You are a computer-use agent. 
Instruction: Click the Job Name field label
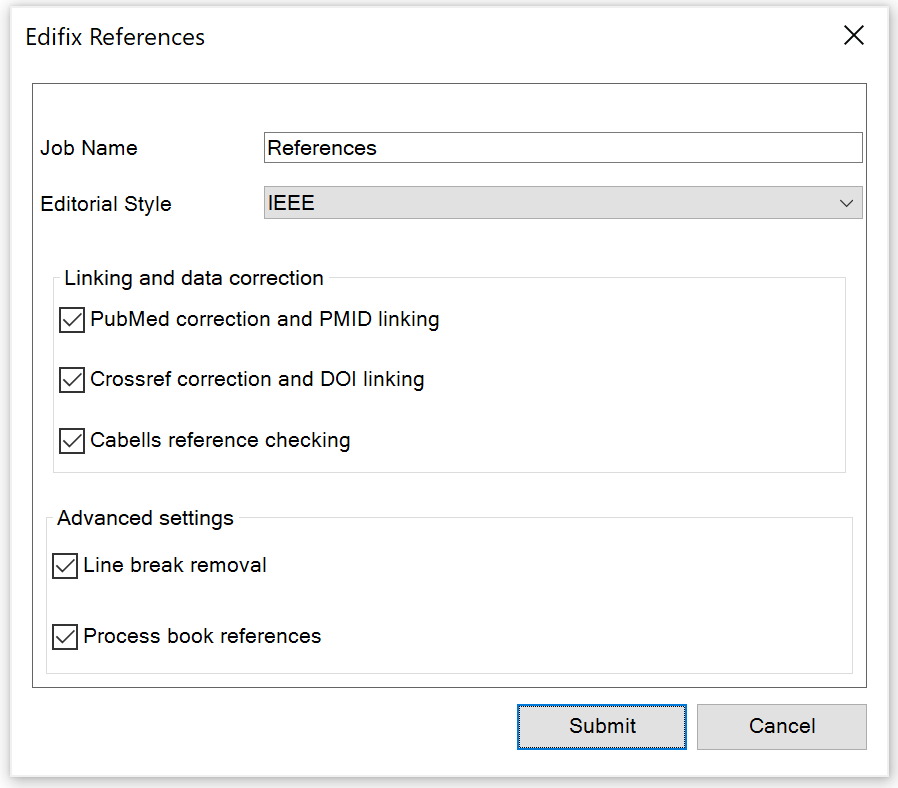(89, 148)
